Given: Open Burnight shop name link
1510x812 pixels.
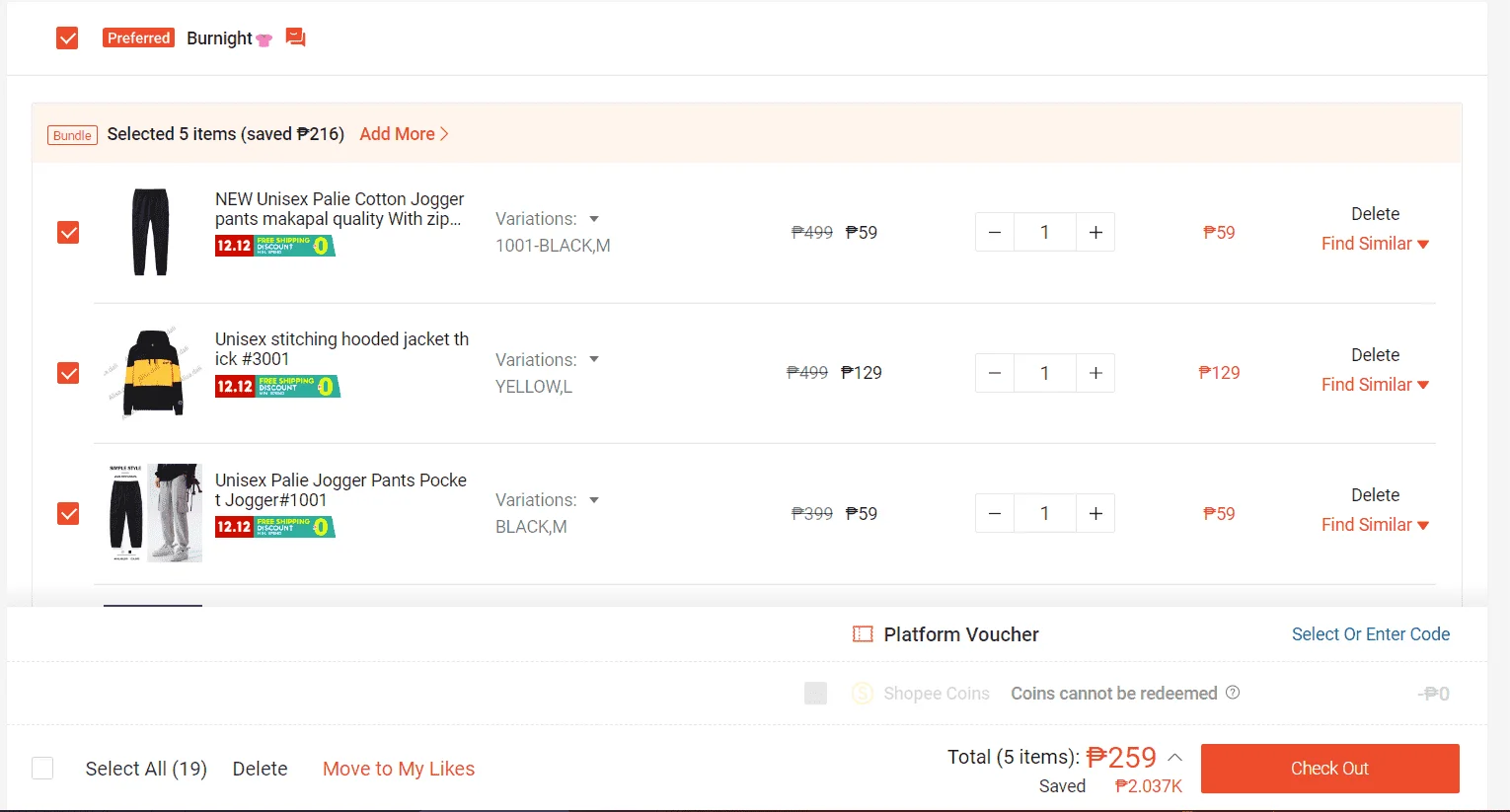Looking at the screenshot, I should 219,38.
